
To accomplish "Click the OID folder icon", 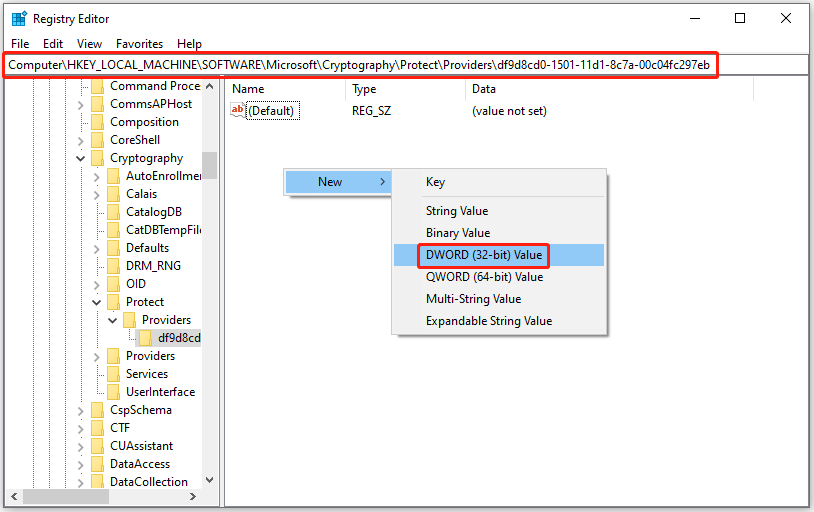I will point(113,284).
